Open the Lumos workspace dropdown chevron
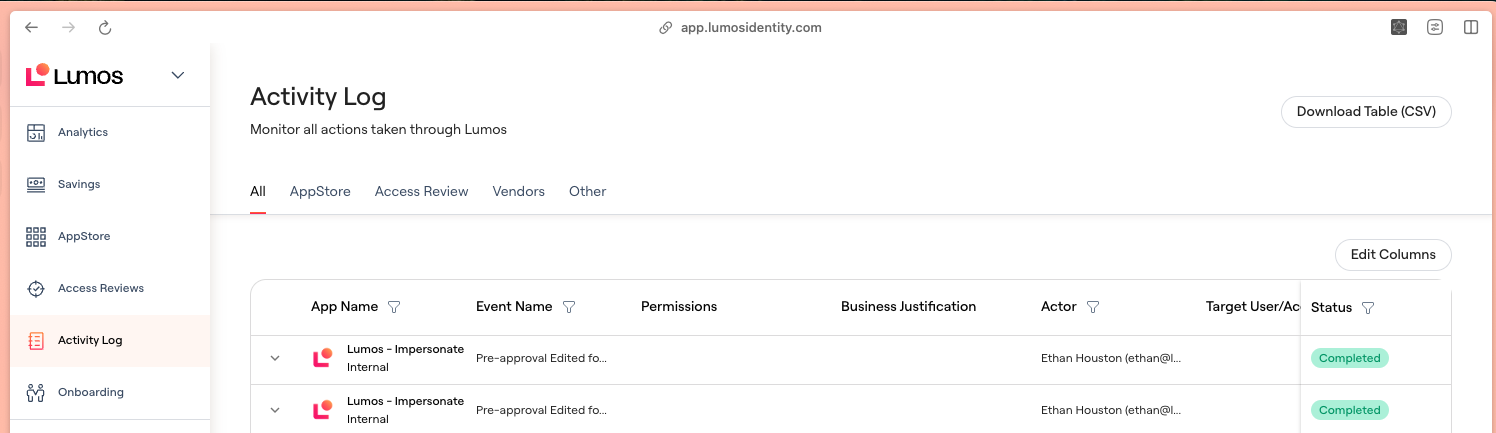The image size is (1496, 433). pos(178,75)
